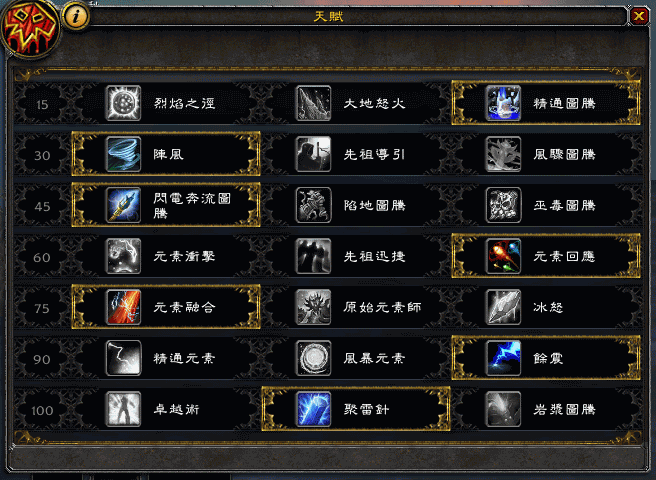This screenshot has height=480, width=656.
Task: Click the 閃電奔流圖騰 talent label
Action: click(x=192, y=205)
